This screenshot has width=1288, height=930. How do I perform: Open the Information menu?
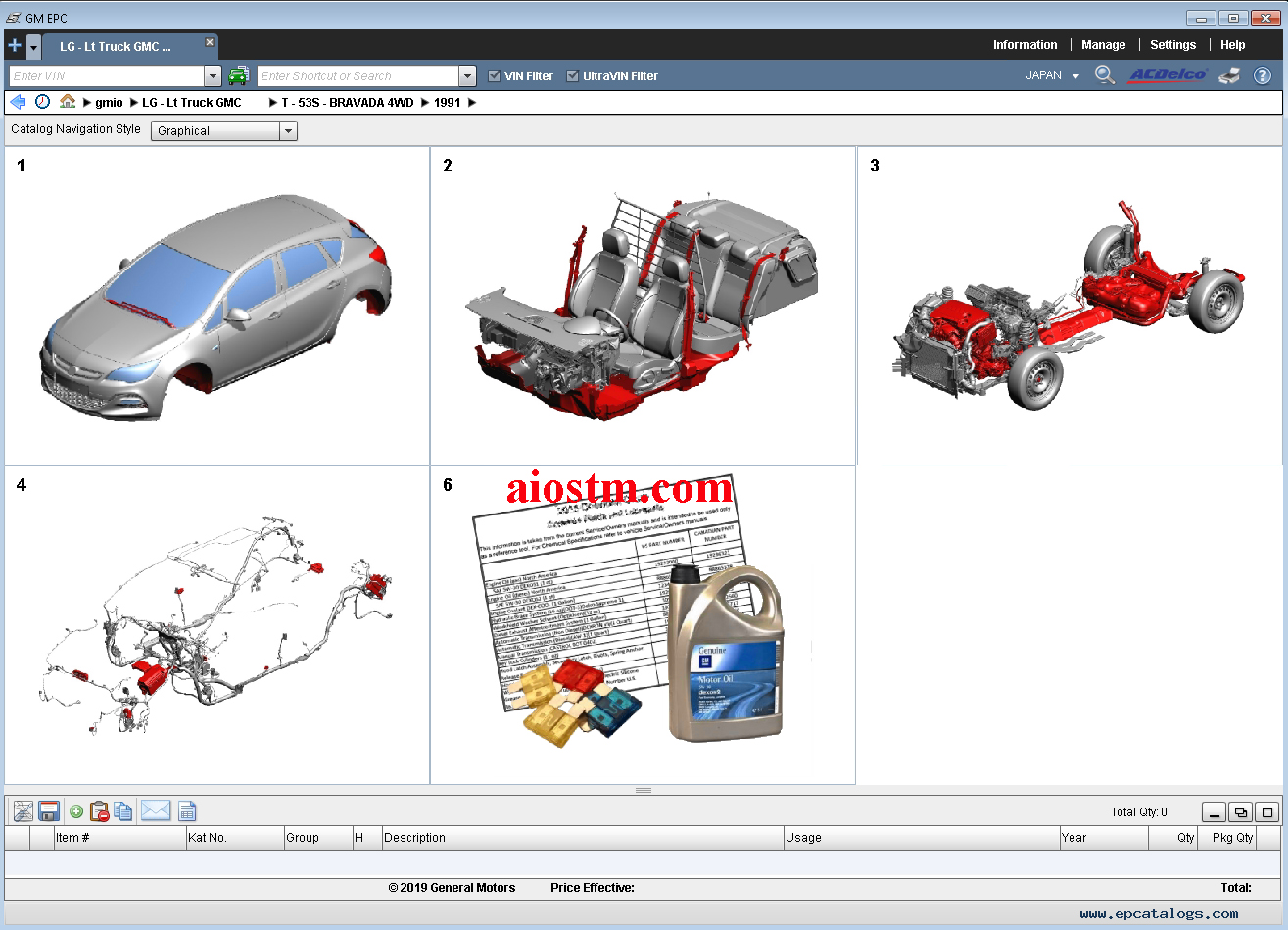pyautogui.click(x=1025, y=45)
